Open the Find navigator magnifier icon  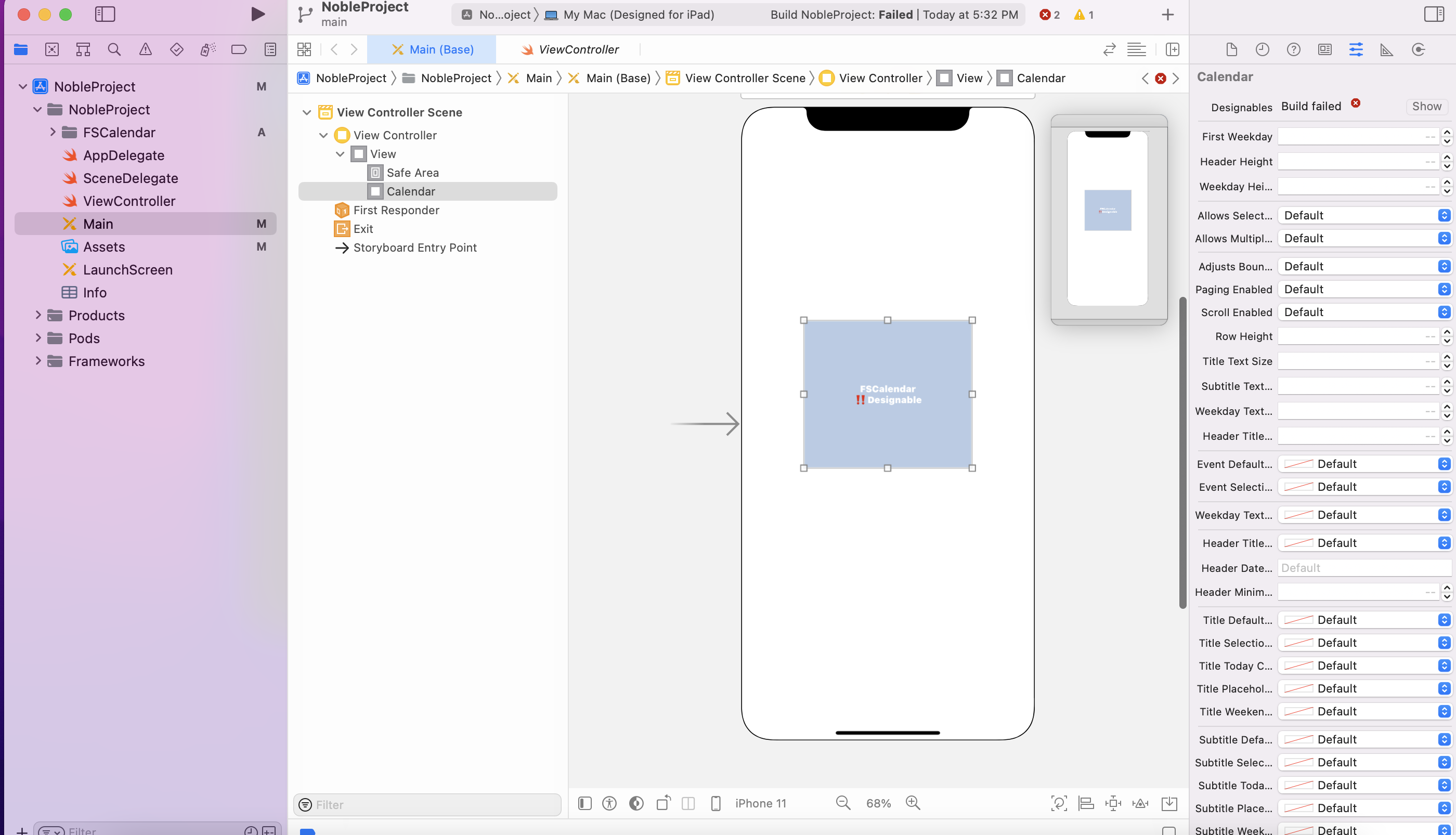[114, 50]
